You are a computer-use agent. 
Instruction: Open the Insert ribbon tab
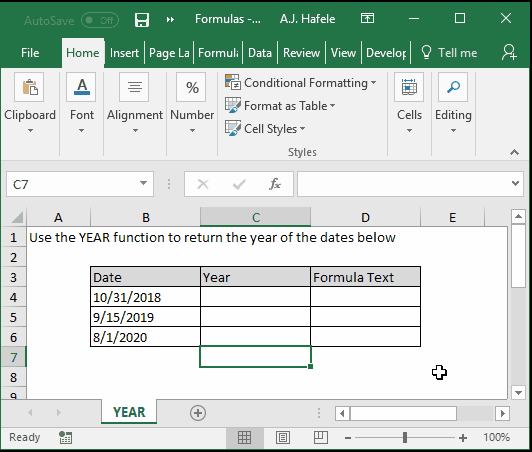(x=124, y=53)
